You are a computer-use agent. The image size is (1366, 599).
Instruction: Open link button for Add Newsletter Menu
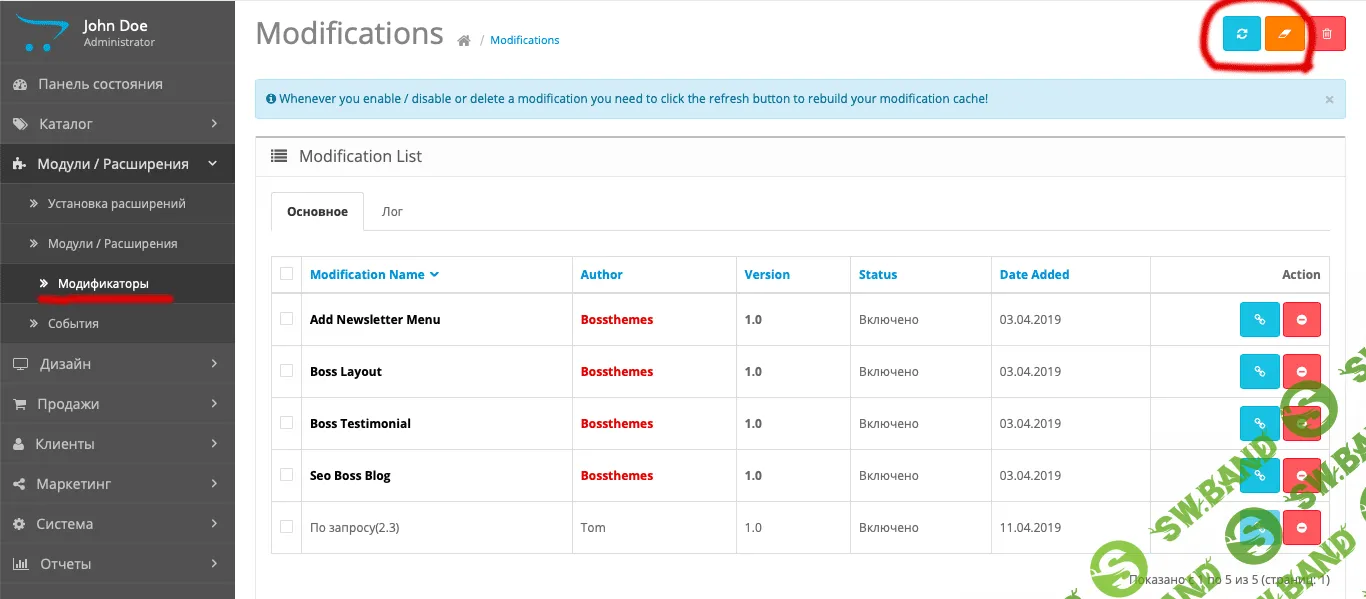[1259, 320]
